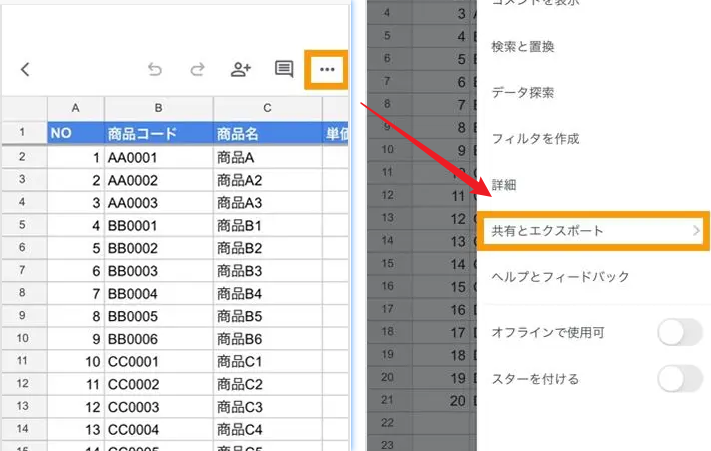Select the 商品コード header cell
This screenshot has height=451, width=711.
click(x=159, y=133)
